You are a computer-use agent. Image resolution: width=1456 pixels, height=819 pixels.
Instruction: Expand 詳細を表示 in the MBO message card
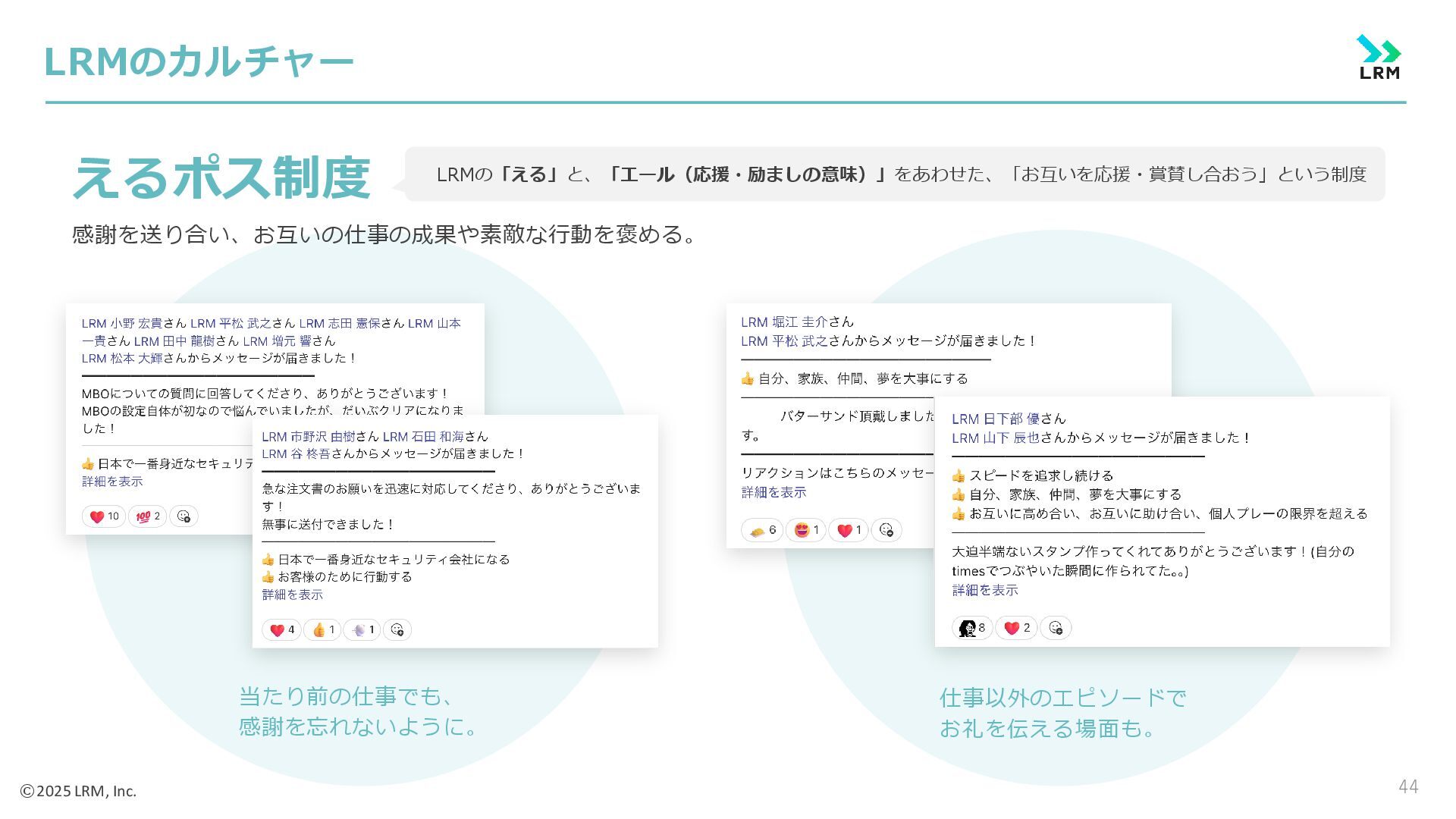[112, 482]
